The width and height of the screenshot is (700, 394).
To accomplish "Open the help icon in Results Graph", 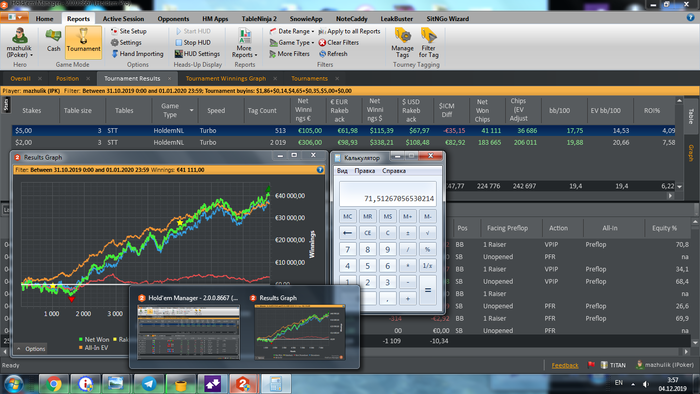I will point(320,170).
